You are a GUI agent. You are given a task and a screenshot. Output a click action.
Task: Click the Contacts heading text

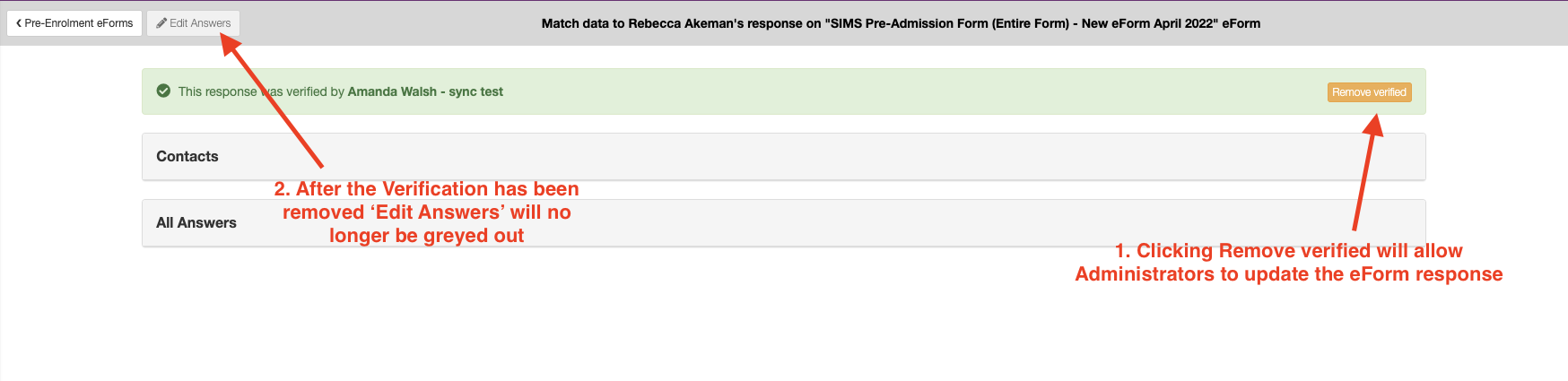click(187, 156)
